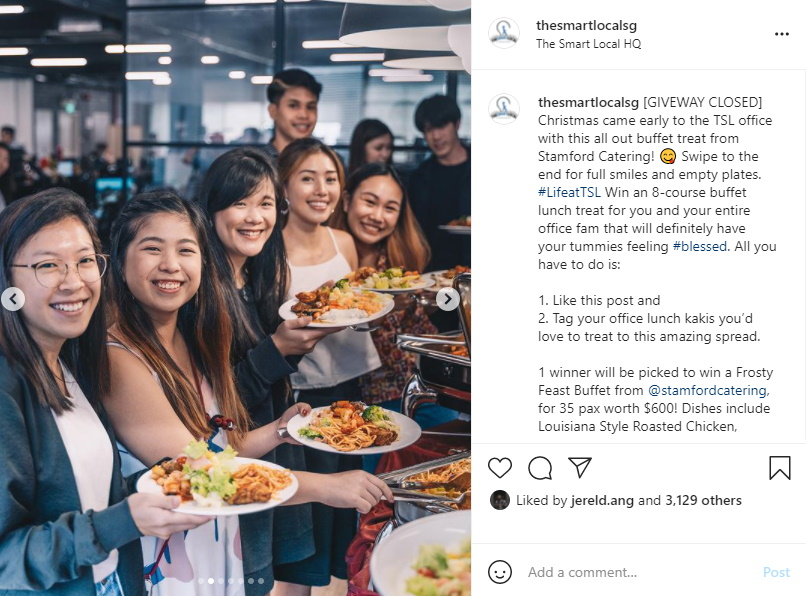Open comments with the speech bubble icon
Viewport: 806px width, 596px height.
point(540,468)
